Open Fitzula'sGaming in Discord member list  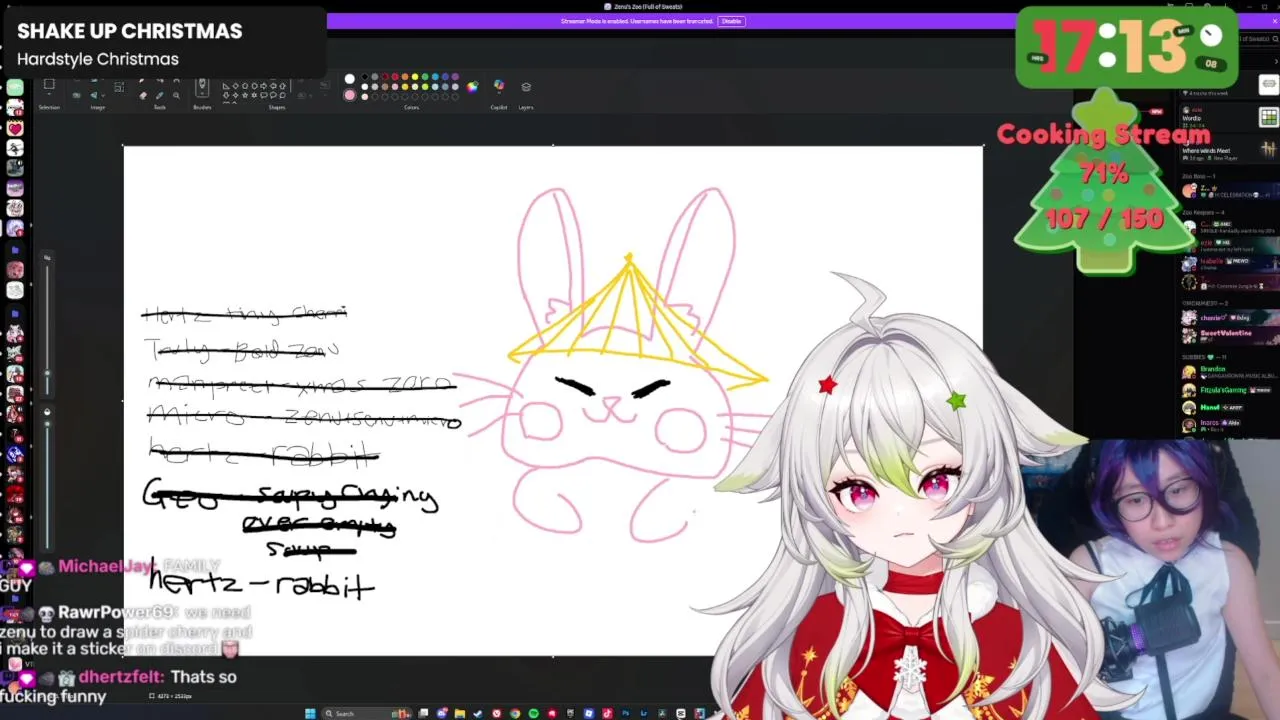pos(1230,390)
